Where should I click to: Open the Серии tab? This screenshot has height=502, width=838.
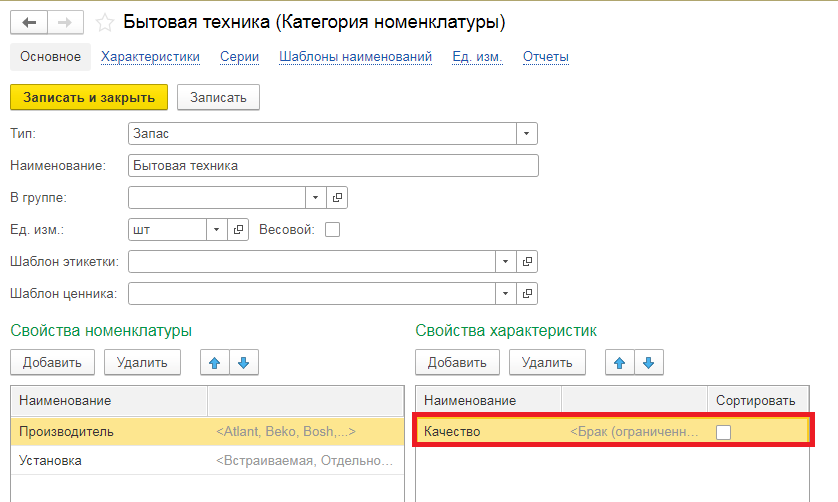tap(239, 57)
